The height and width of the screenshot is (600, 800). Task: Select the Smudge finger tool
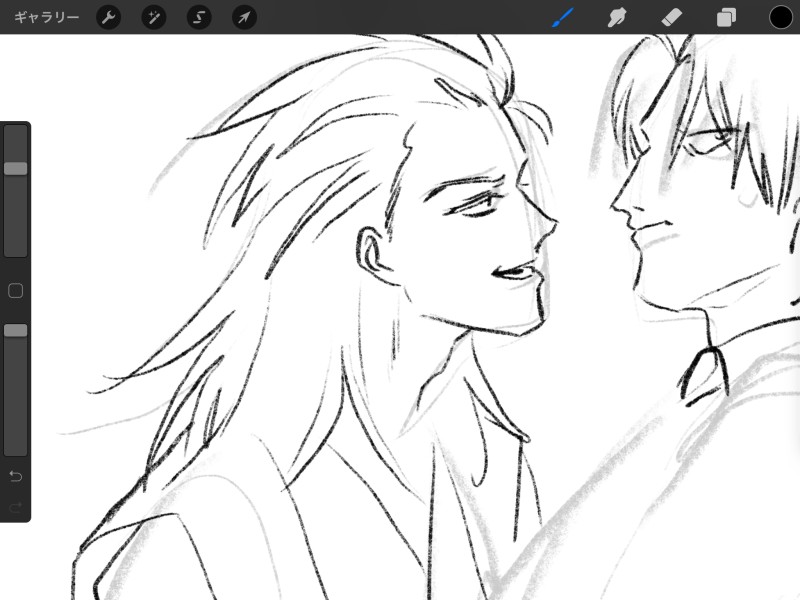[x=617, y=18]
